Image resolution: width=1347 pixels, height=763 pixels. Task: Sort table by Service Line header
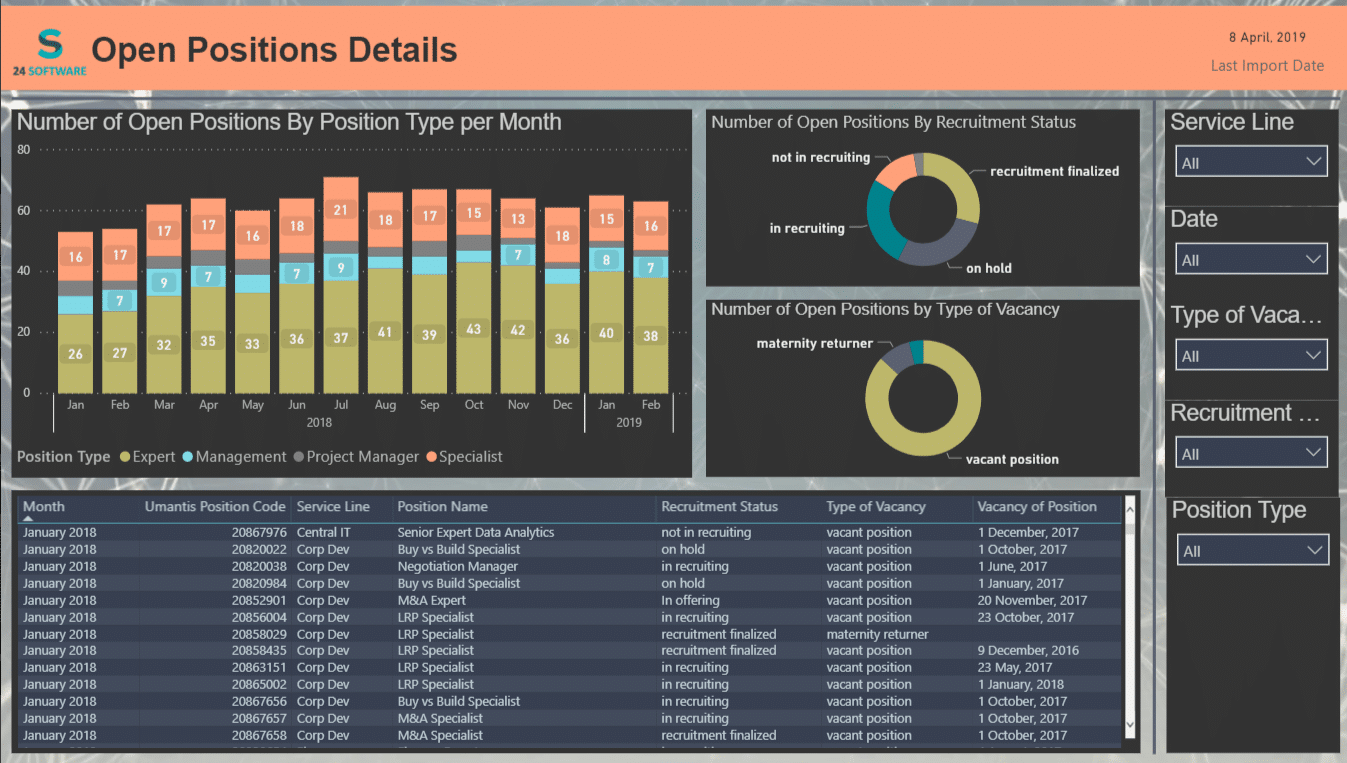[x=333, y=507]
